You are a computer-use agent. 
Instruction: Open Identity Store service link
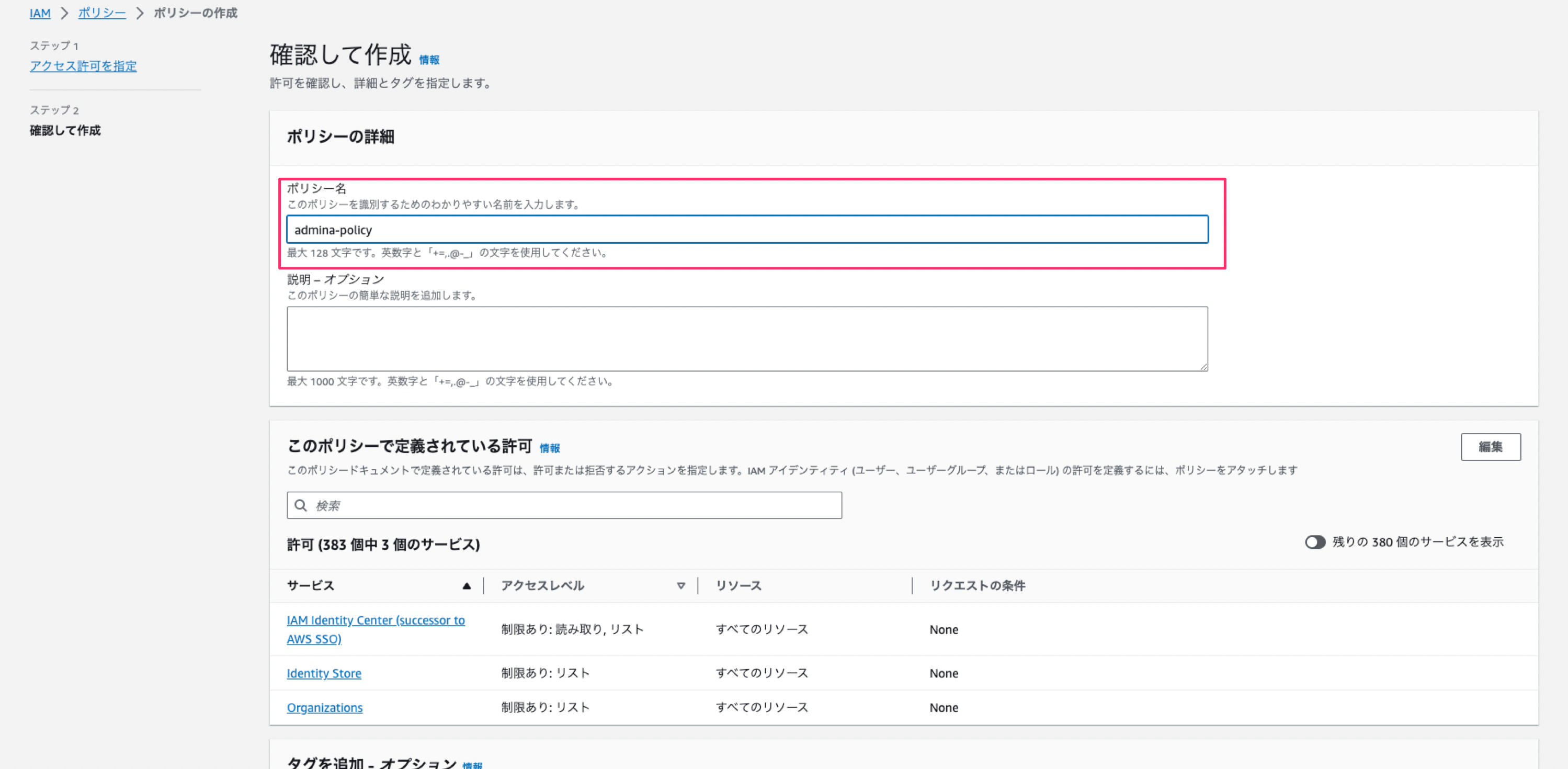point(324,673)
